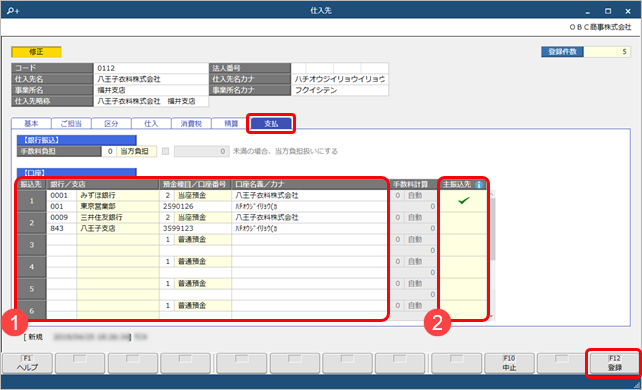Switch to the 区分 tab
Screen dimensions: 642x390
111,124
